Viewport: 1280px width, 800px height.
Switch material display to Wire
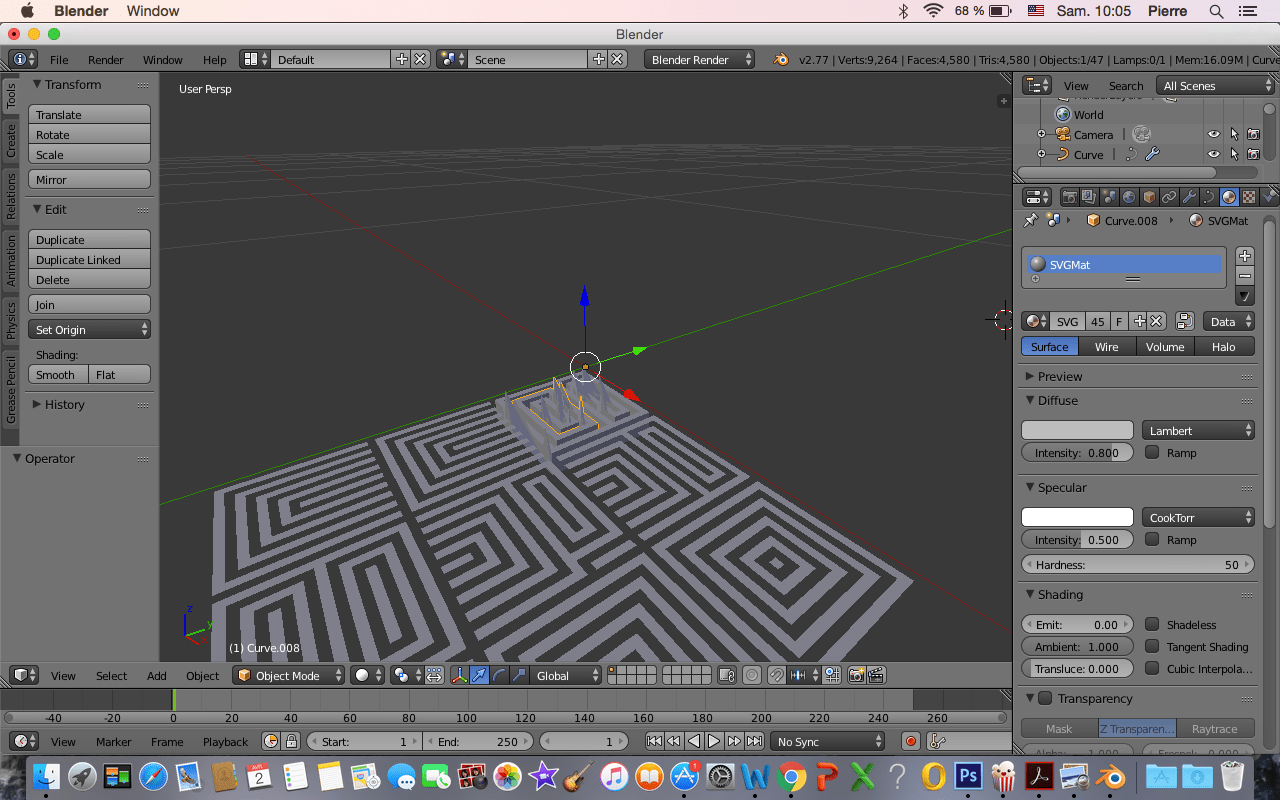click(x=1107, y=346)
